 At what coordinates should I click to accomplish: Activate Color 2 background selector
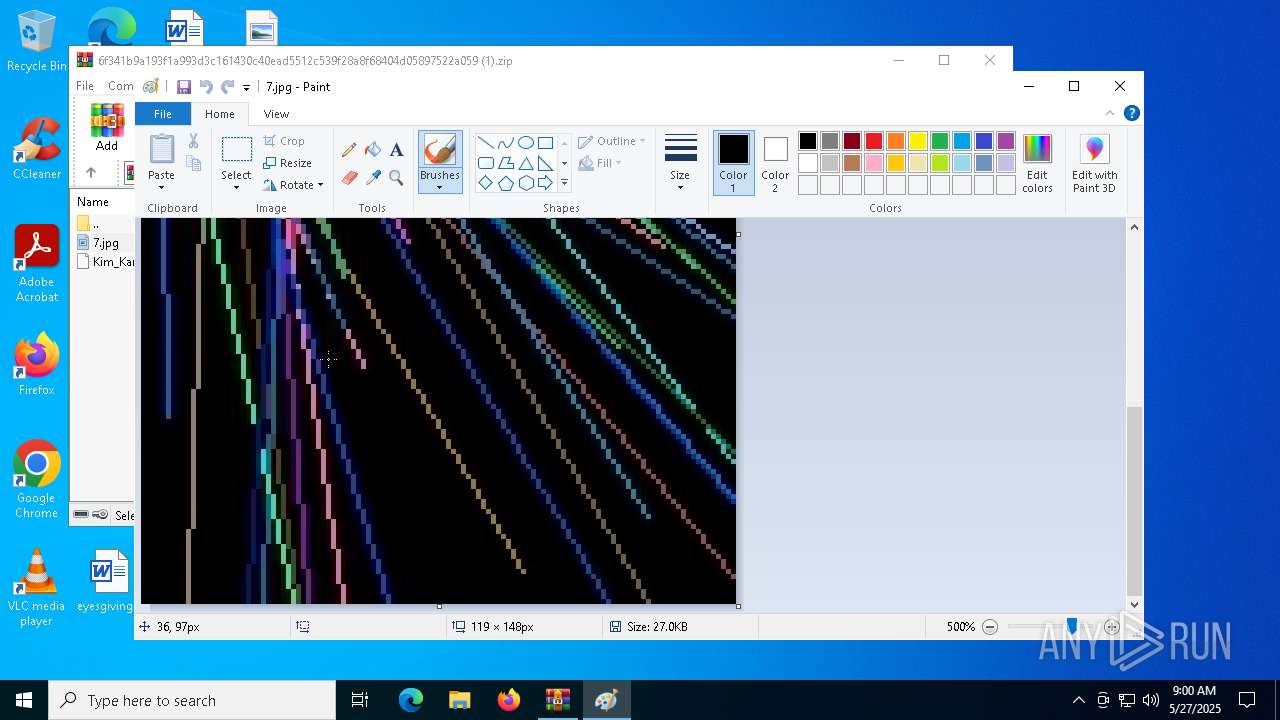[775, 163]
